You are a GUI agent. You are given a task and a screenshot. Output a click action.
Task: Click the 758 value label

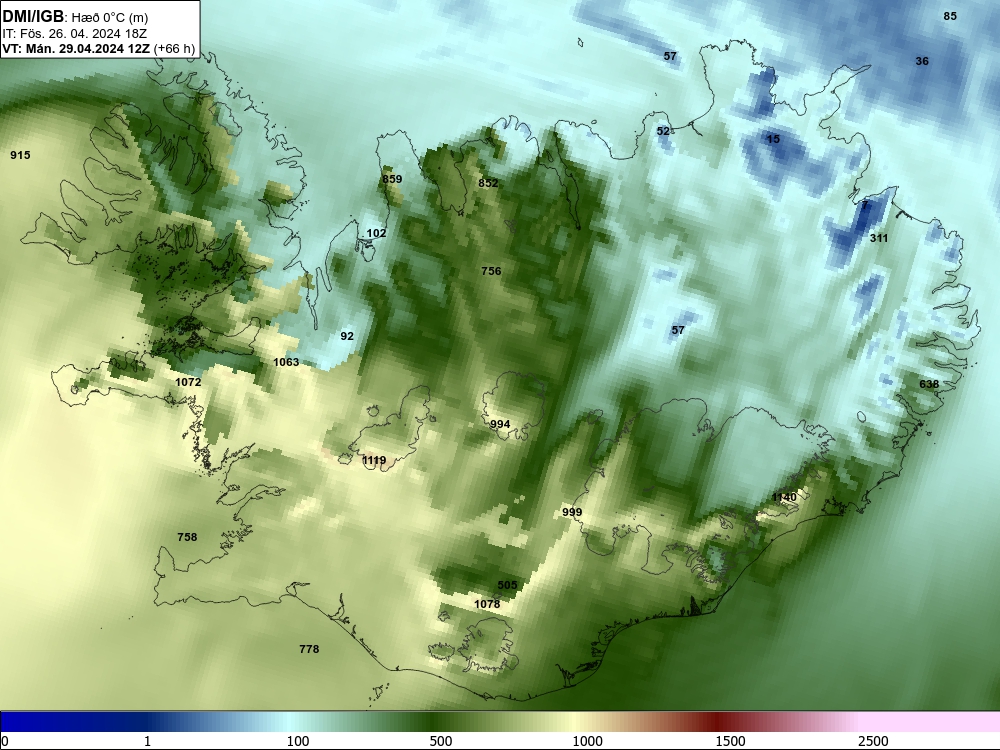187,537
